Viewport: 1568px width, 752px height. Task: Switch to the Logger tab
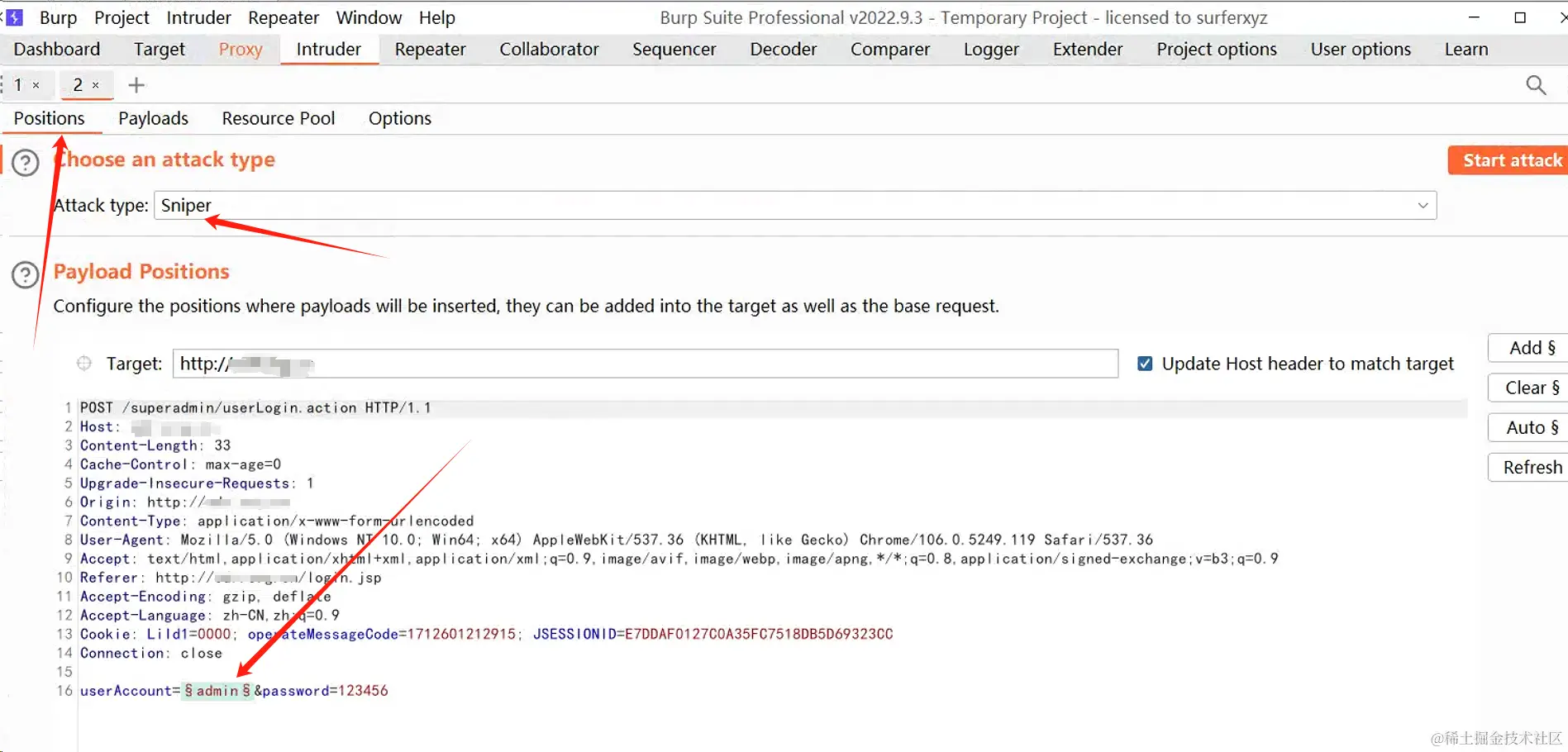pos(991,50)
